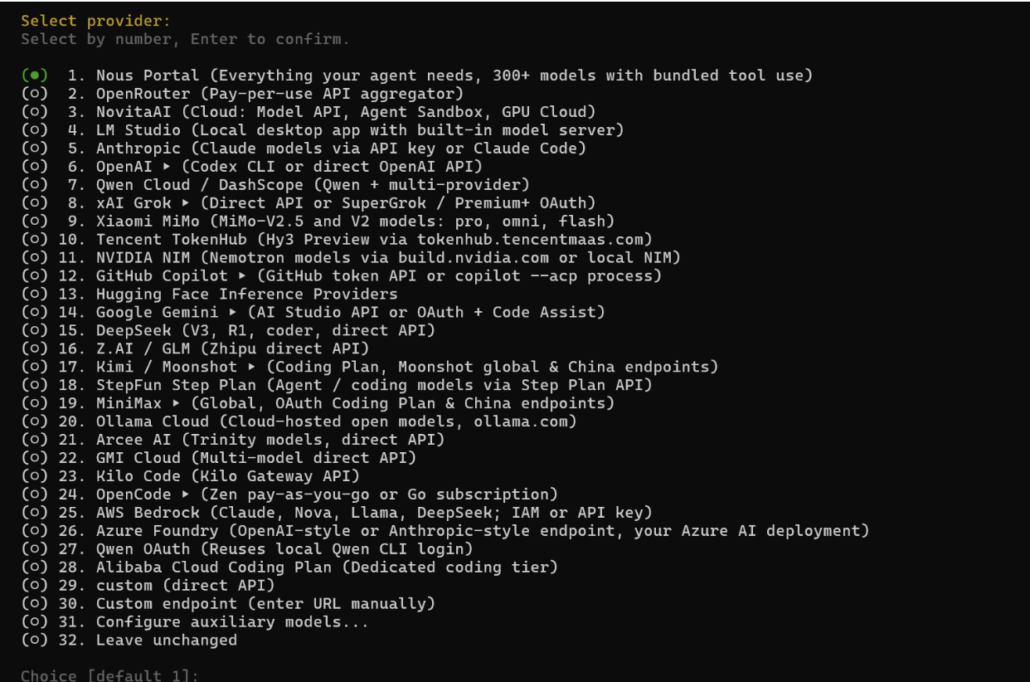Expand the GitHub Copilot submenu arrow
Screen dimensions: 1030x682
pyautogui.click(x=242, y=276)
